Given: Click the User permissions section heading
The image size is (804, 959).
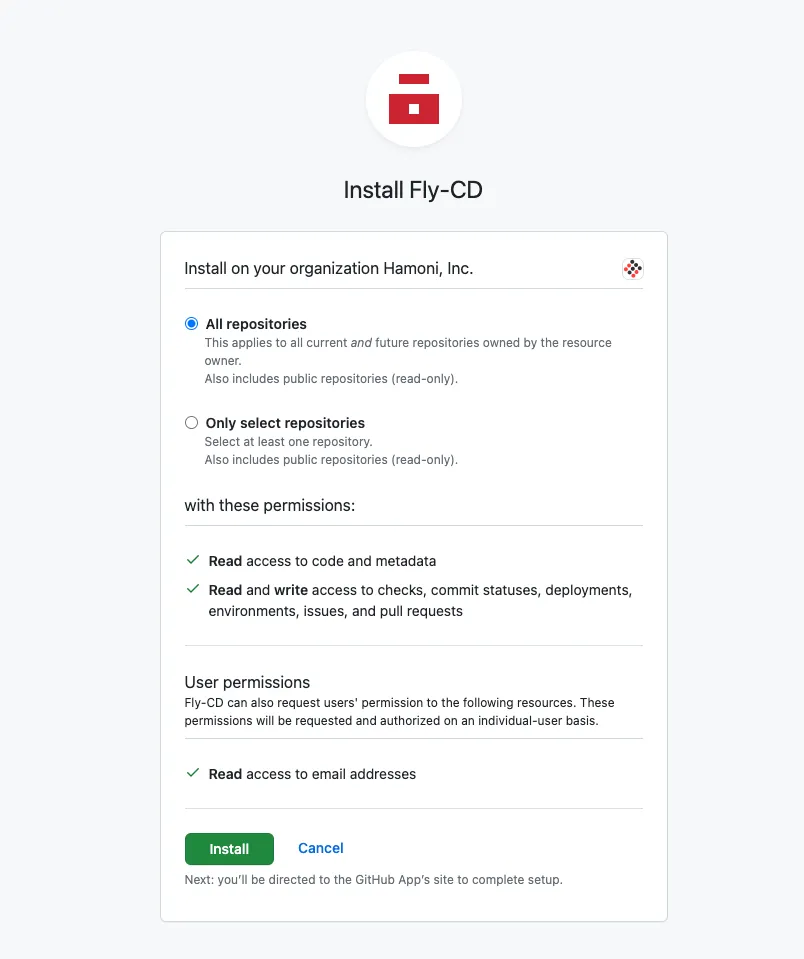Looking at the screenshot, I should (247, 682).
